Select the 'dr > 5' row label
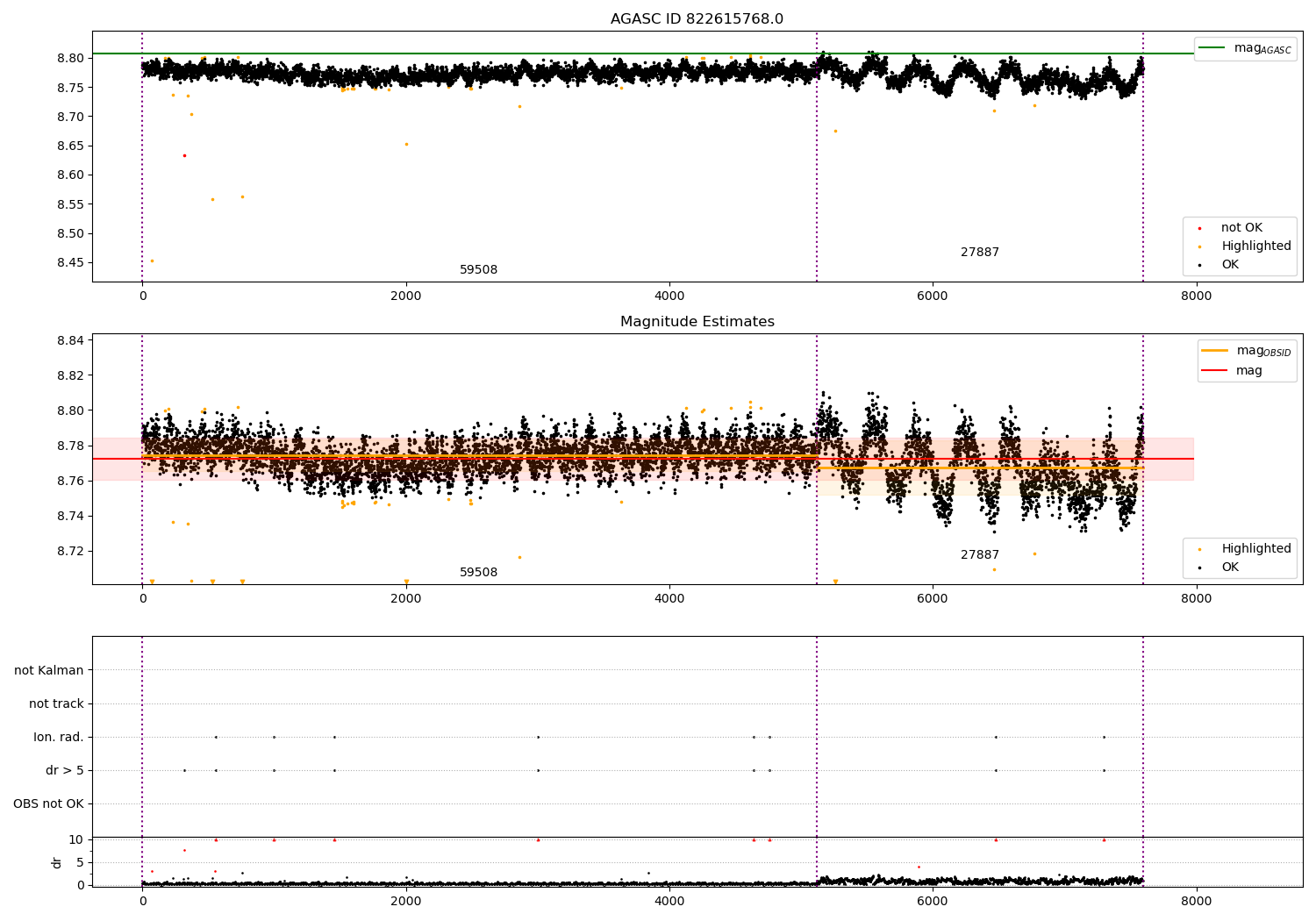Image resolution: width=1316 pixels, height=921 pixels. [x=65, y=770]
